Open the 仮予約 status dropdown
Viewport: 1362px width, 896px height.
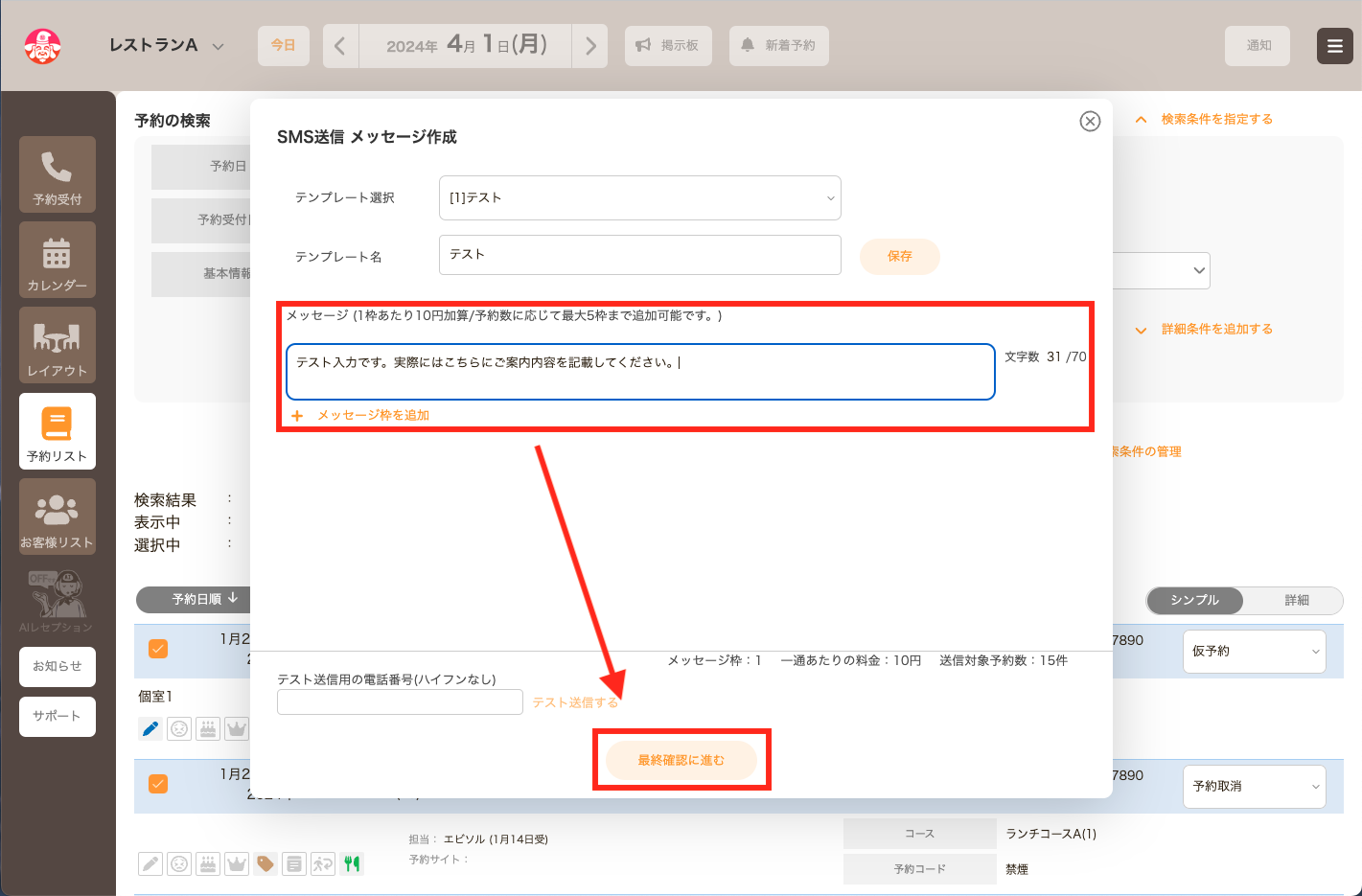1254,651
